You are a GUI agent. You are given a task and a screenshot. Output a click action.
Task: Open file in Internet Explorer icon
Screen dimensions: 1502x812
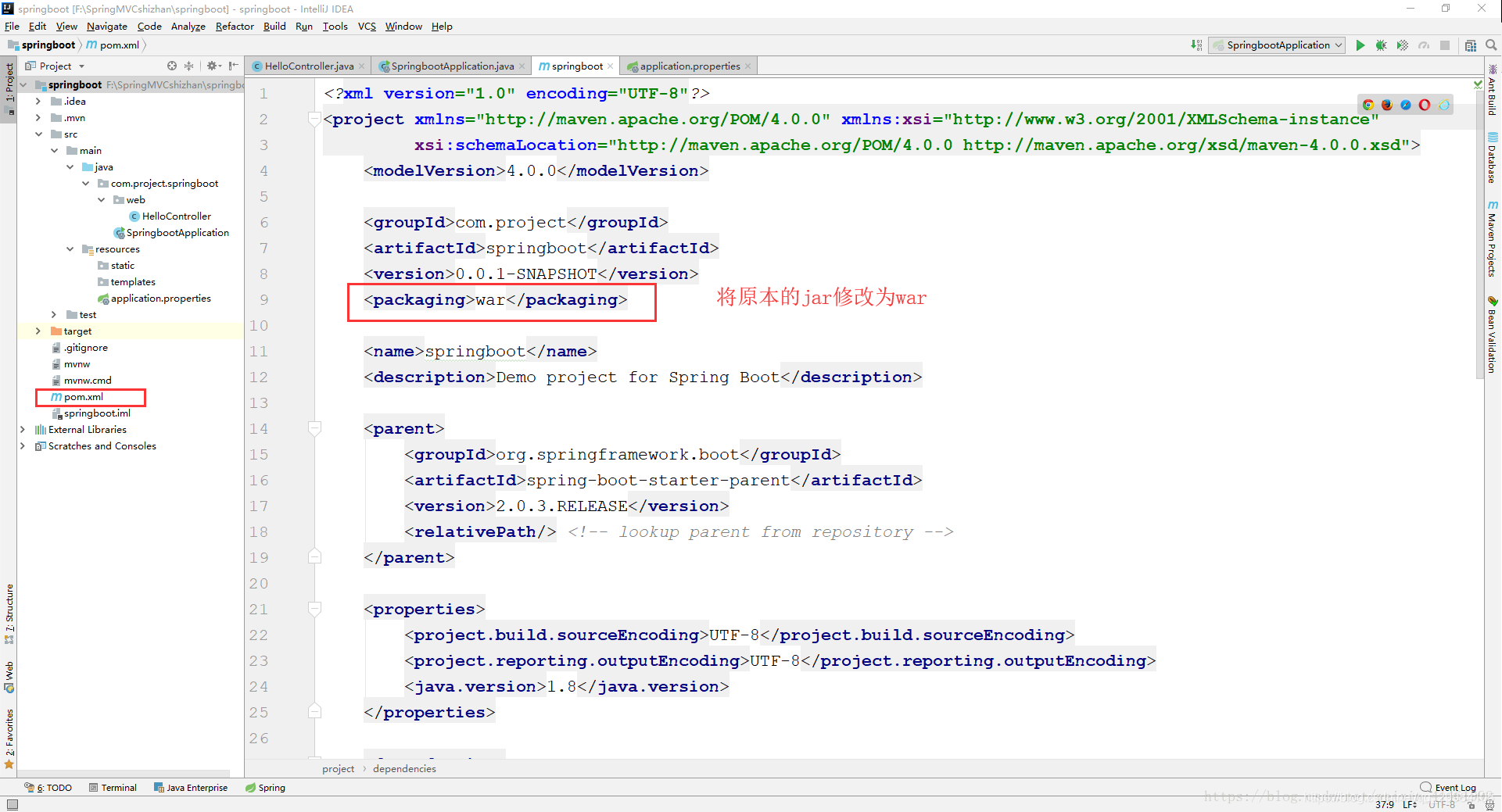coord(1443,105)
